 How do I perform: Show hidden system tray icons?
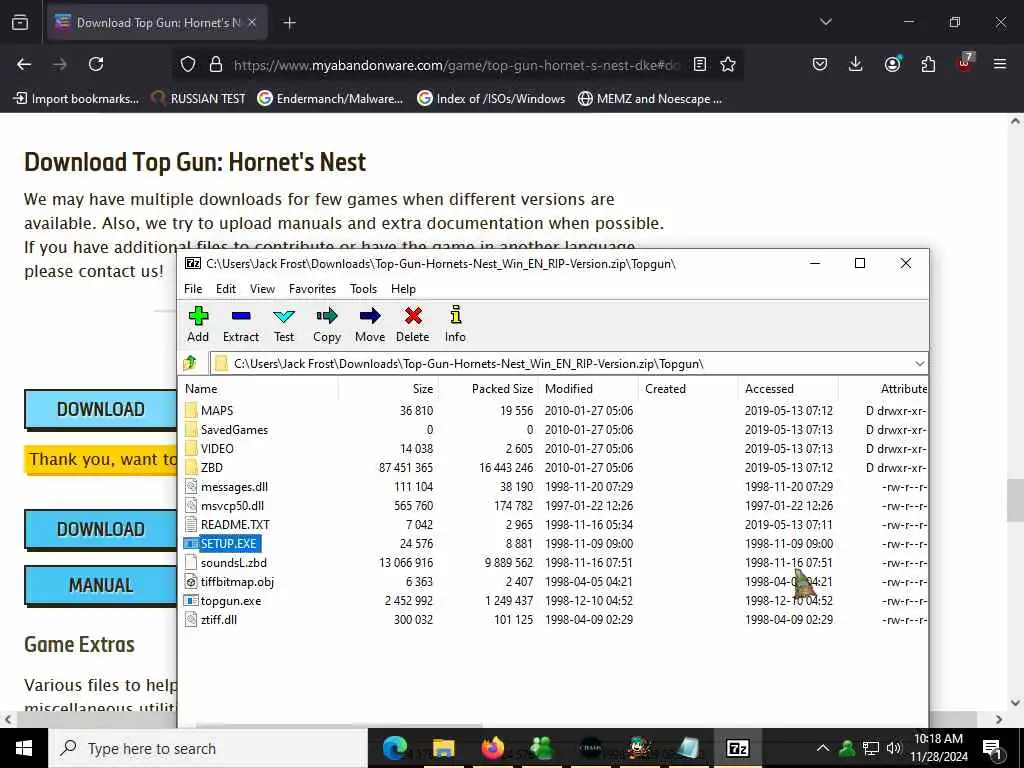[x=822, y=748]
